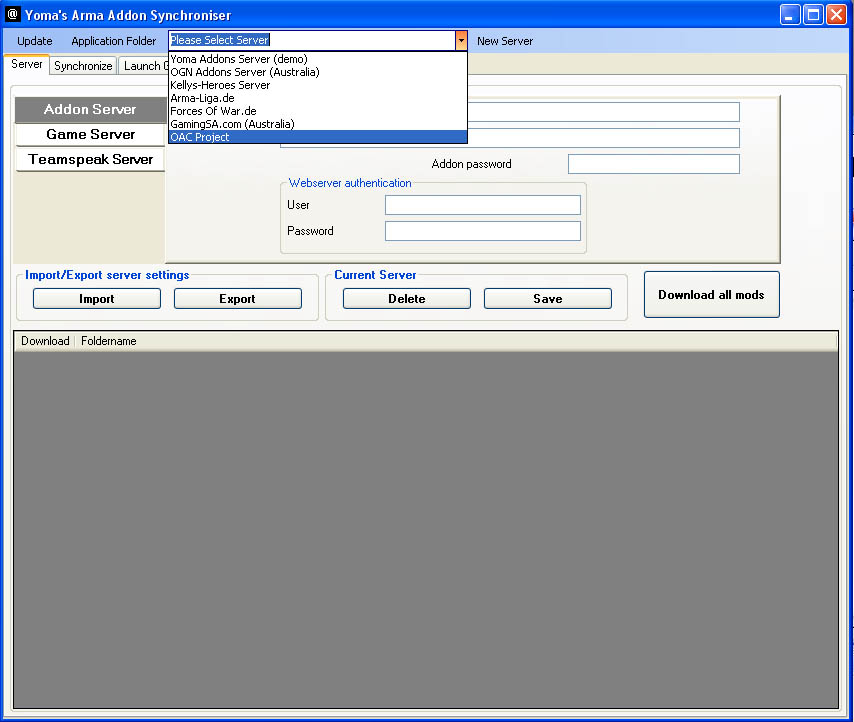The height and width of the screenshot is (722, 854).
Task: Choose Yoma Addons Server (demo) from list
Action: [x=238, y=59]
